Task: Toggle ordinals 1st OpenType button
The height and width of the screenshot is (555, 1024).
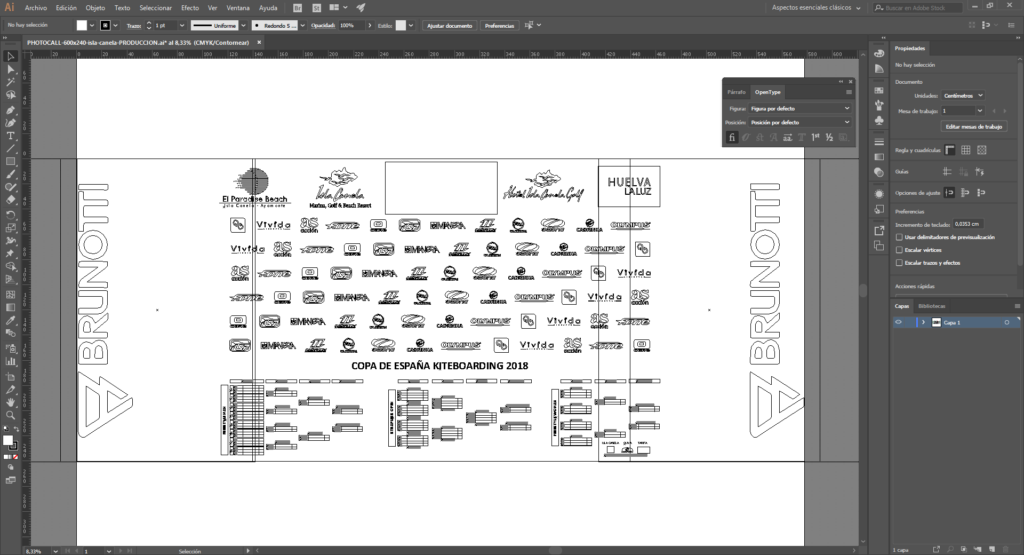Action: click(815, 137)
